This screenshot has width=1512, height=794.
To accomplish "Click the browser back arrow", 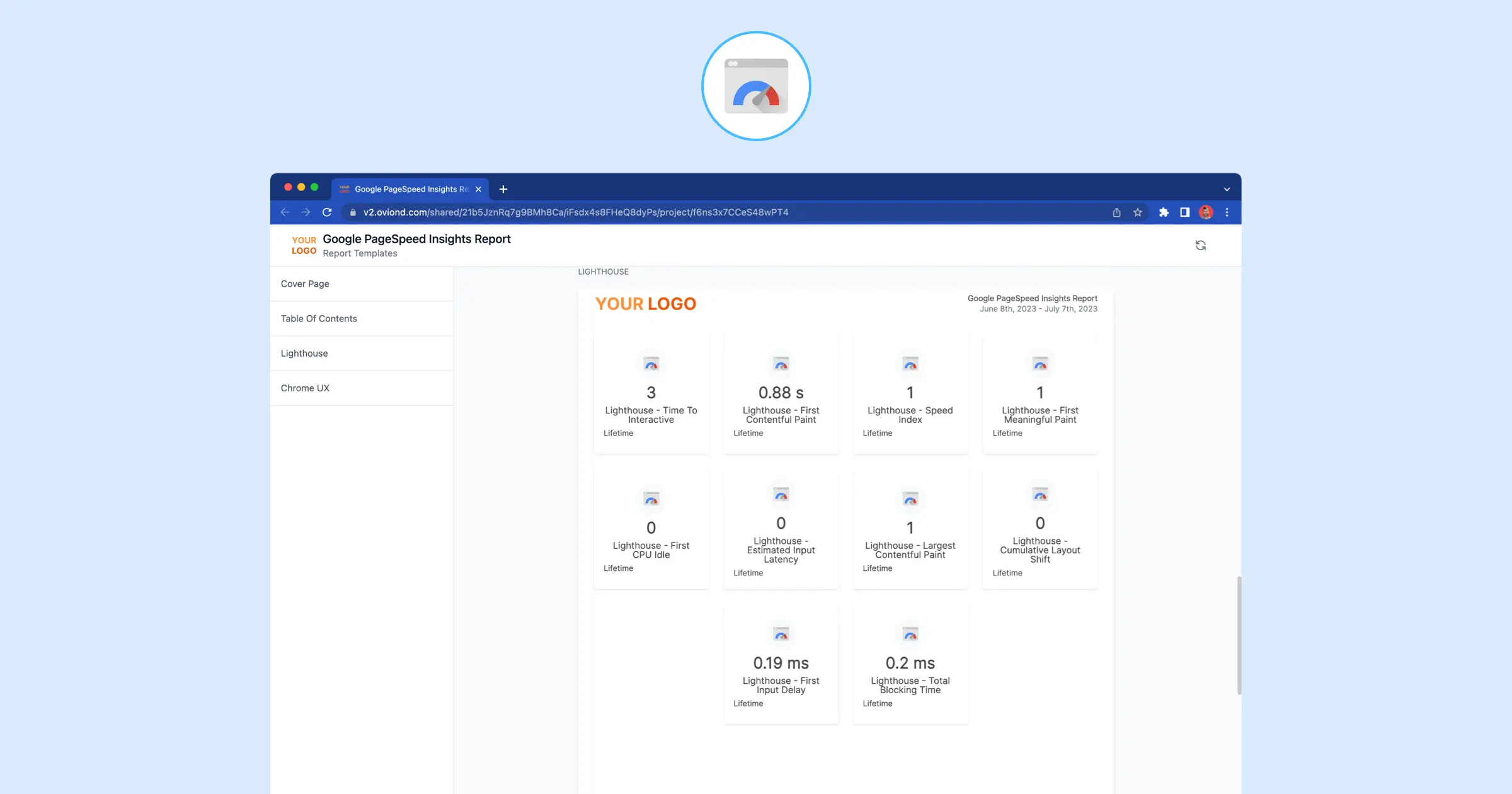I will click(285, 212).
